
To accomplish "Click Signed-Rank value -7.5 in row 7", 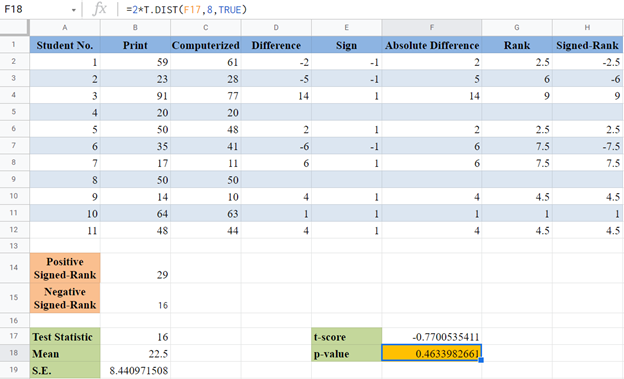I will pyautogui.click(x=588, y=146).
